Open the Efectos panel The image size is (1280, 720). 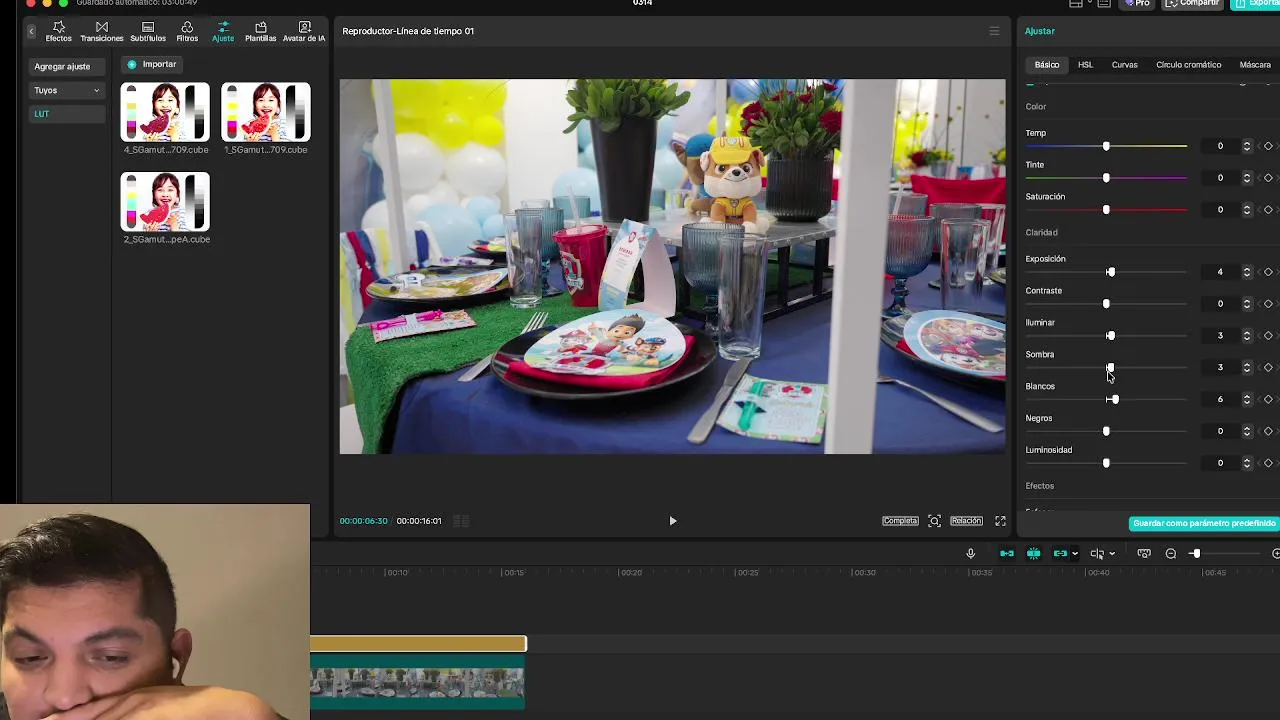tap(58, 31)
